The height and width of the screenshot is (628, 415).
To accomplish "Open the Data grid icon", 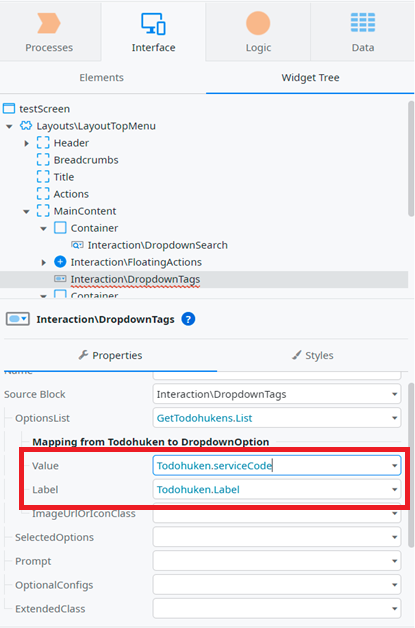I will 363,22.
